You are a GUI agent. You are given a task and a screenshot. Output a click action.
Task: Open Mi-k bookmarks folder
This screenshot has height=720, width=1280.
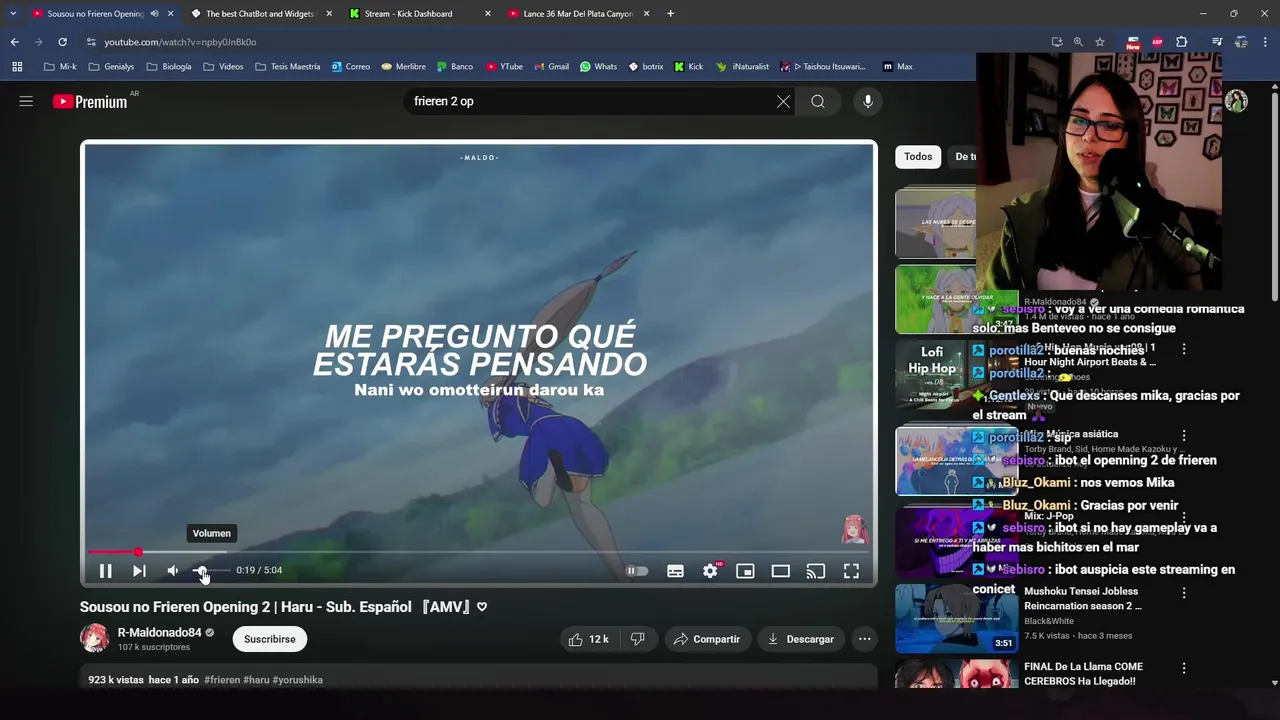[x=60, y=67]
